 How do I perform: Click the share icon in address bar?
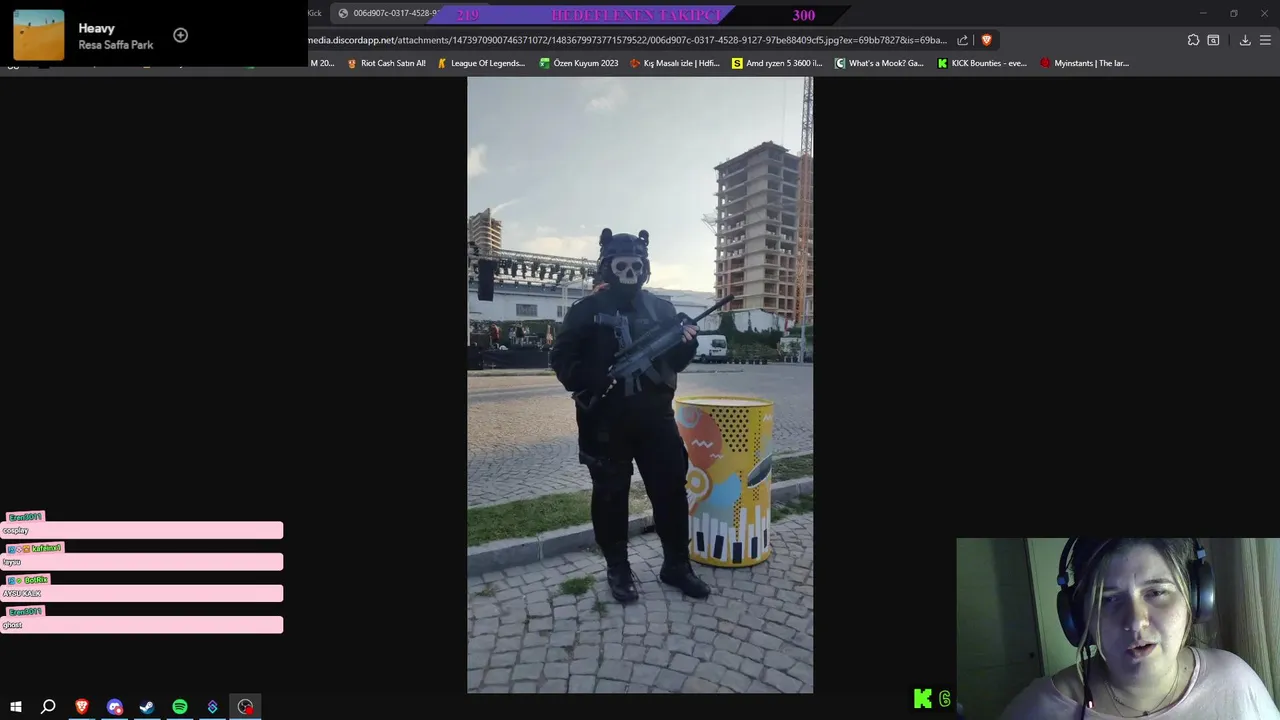point(963,40)
